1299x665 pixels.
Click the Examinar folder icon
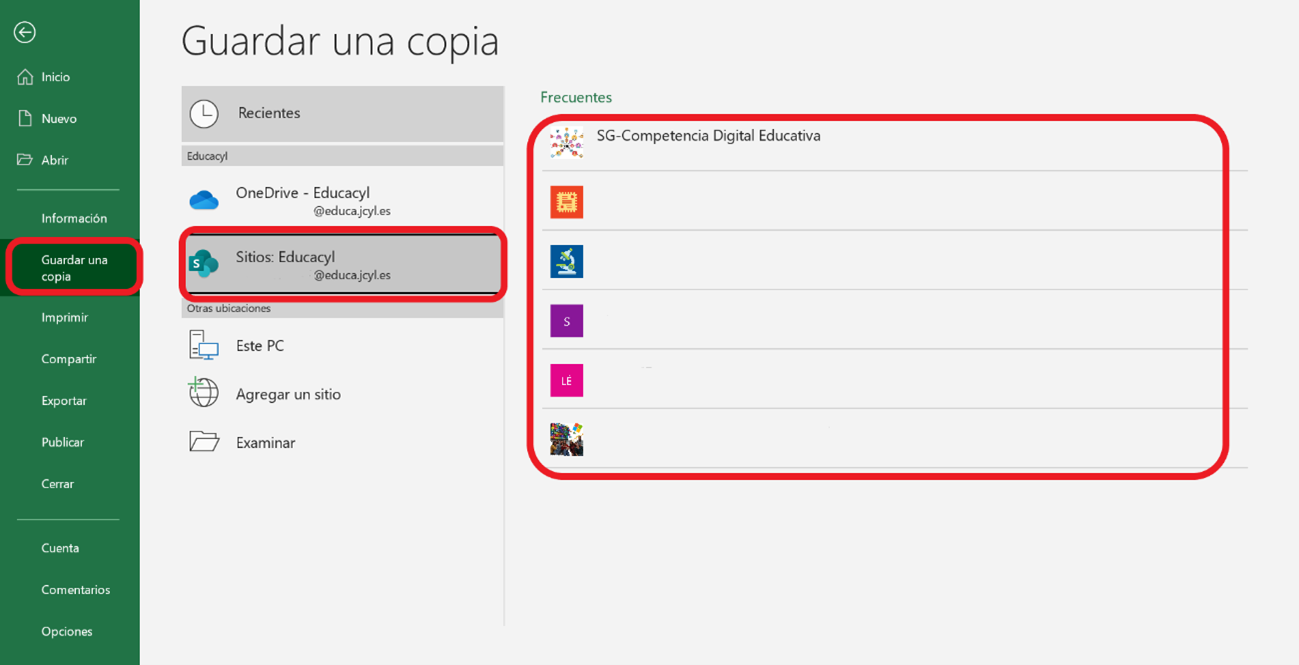204,441
